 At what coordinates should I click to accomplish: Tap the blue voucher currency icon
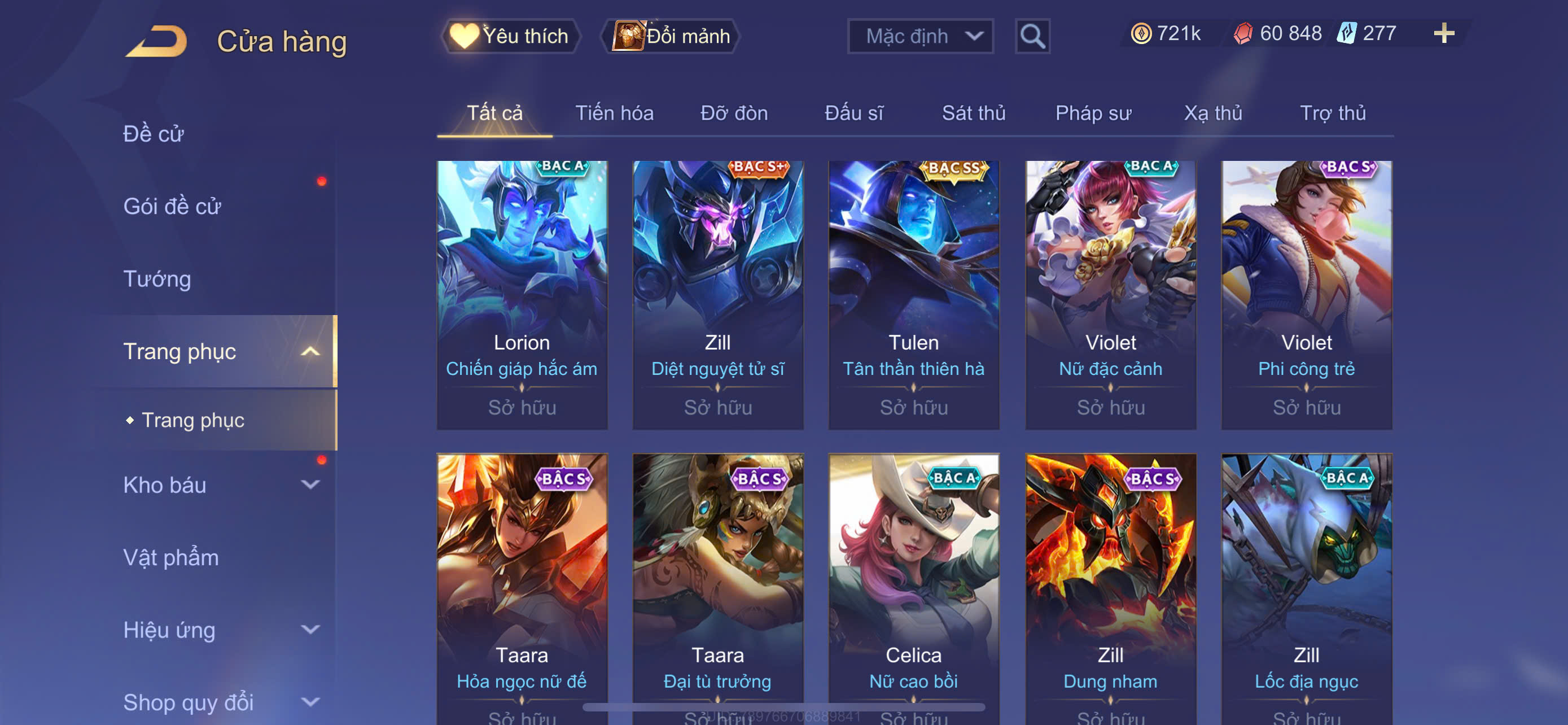(1346, 33)
